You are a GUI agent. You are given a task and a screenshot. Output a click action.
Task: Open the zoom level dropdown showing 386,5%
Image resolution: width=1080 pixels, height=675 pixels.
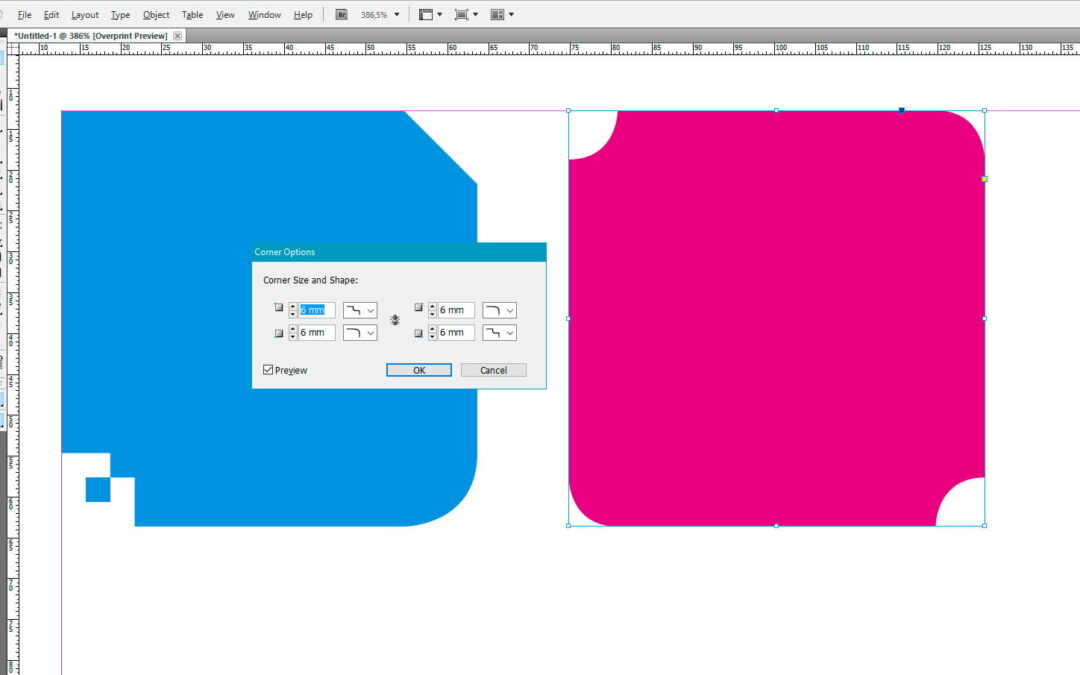[x=397, y=15]
